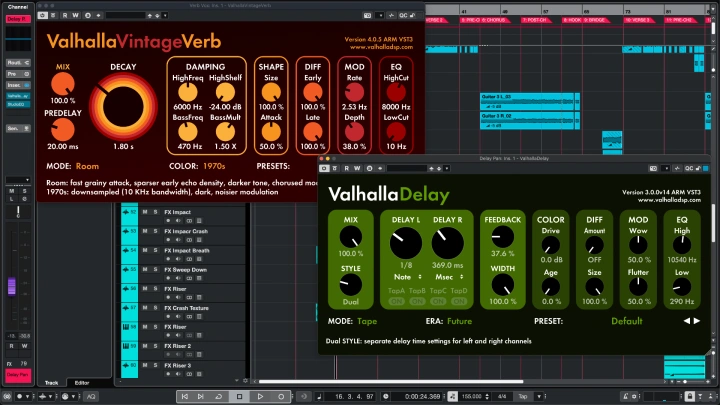Toggle the transport Cycle loop button

[x=219, y=396]
